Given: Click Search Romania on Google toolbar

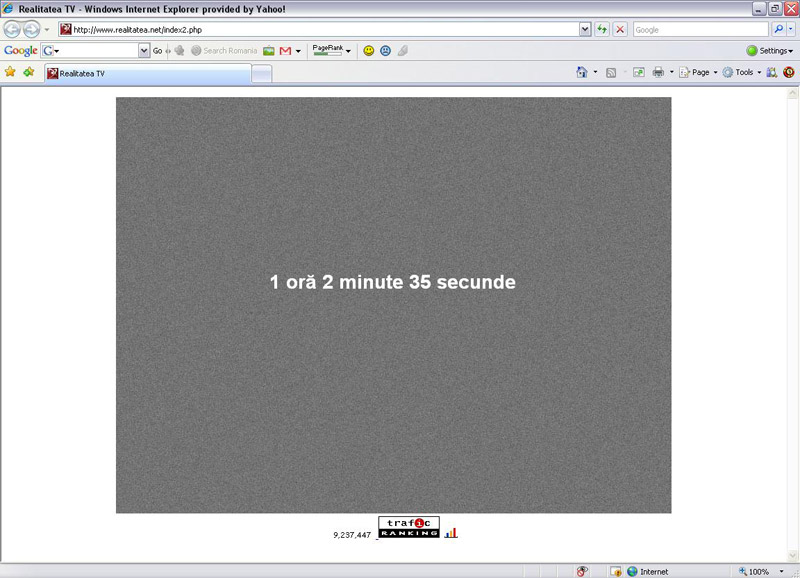Looking at the screenshot, I should click(x=224, y=51).
